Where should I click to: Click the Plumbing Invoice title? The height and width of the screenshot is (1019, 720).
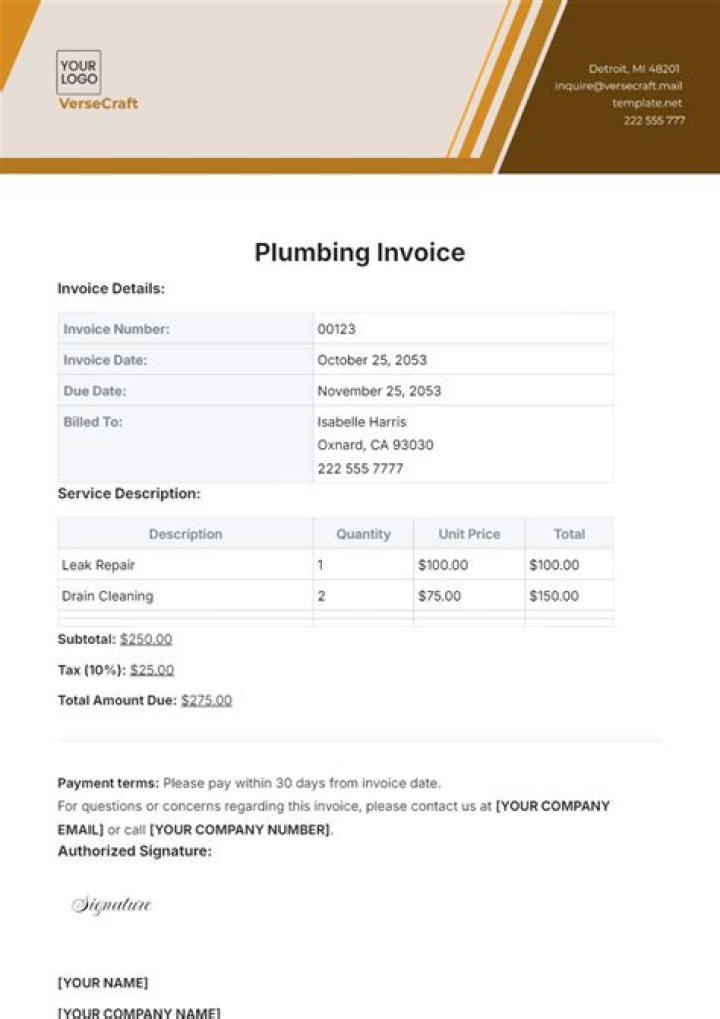(359, 252)
